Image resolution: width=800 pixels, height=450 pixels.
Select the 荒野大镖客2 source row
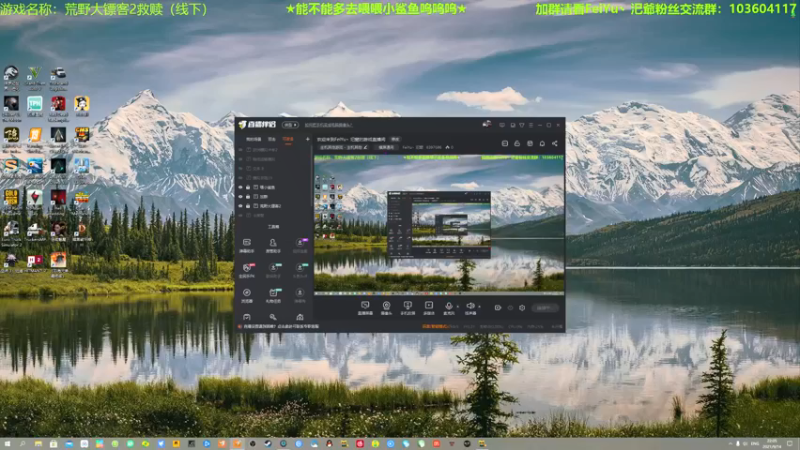click(x=273, y=206)
